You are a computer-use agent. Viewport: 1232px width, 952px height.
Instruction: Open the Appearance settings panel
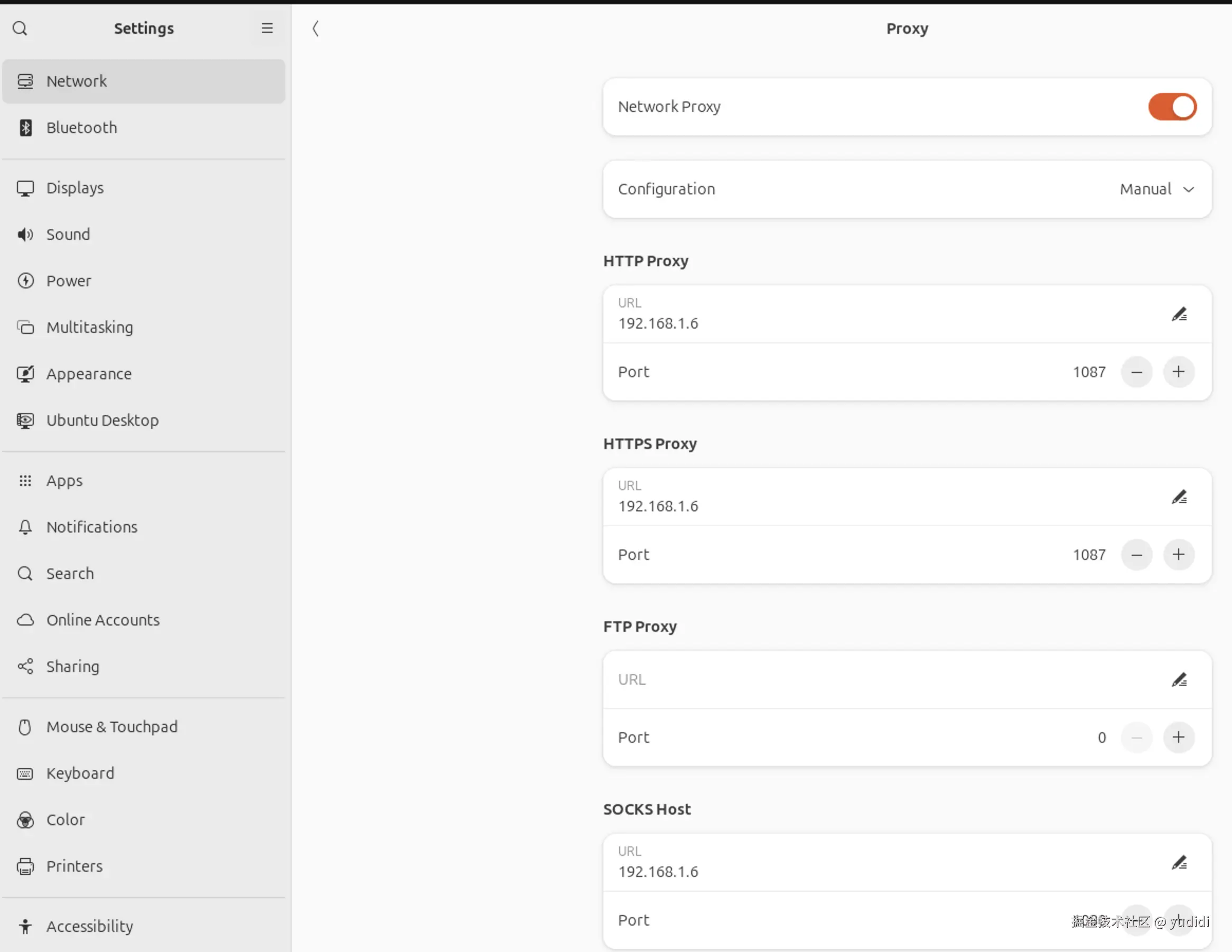click(x=89, y=374)
